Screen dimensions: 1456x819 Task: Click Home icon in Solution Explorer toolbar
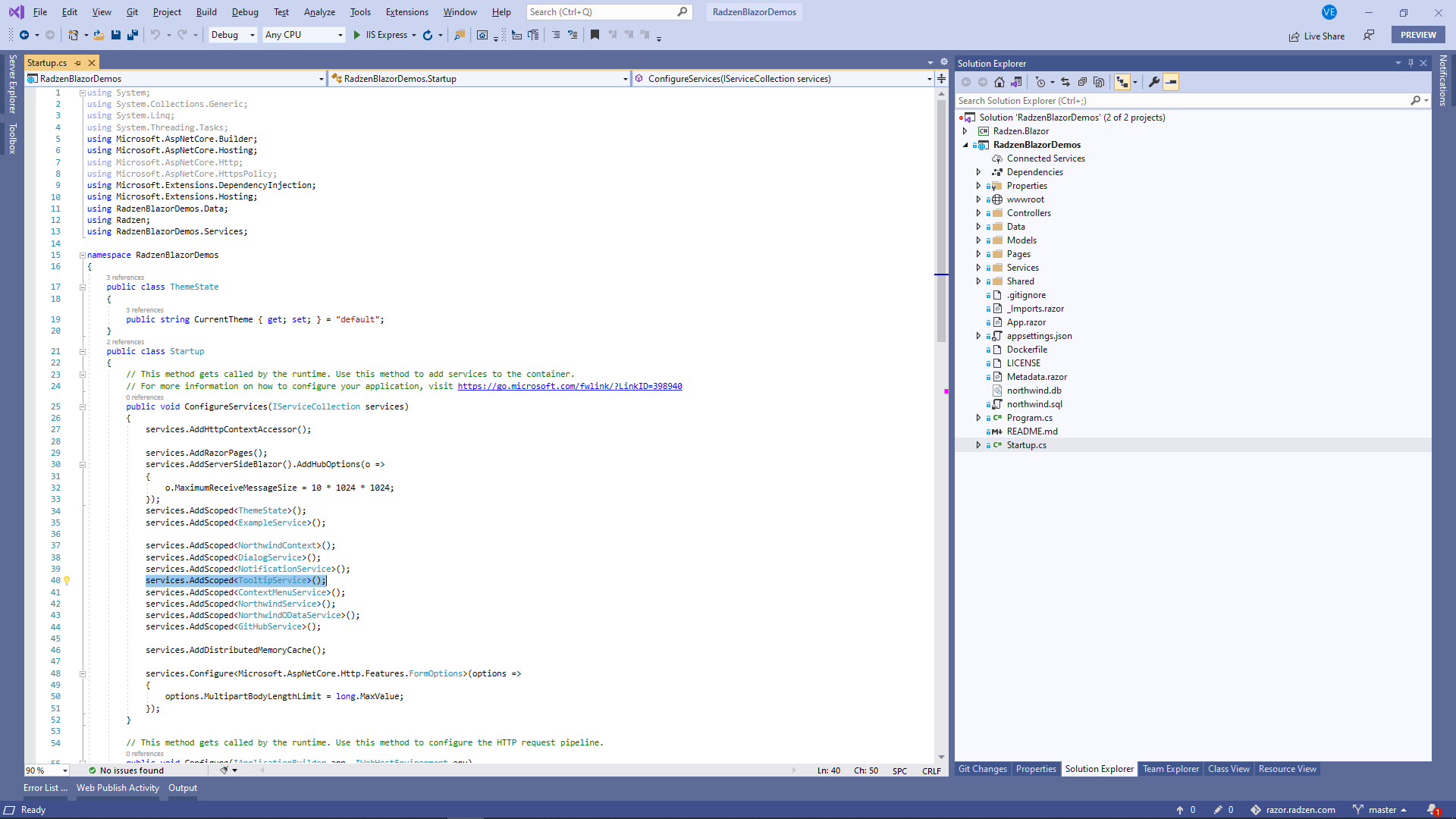pos(999,82)
